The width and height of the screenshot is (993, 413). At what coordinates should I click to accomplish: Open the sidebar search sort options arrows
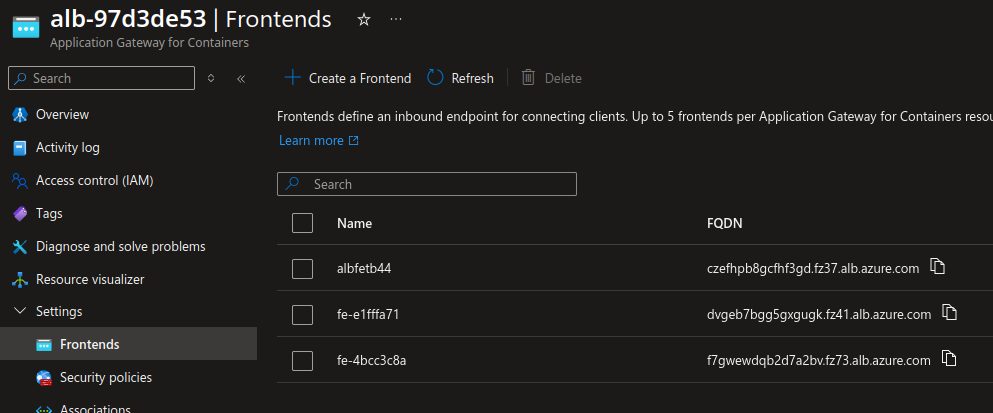tap(211, 78)
